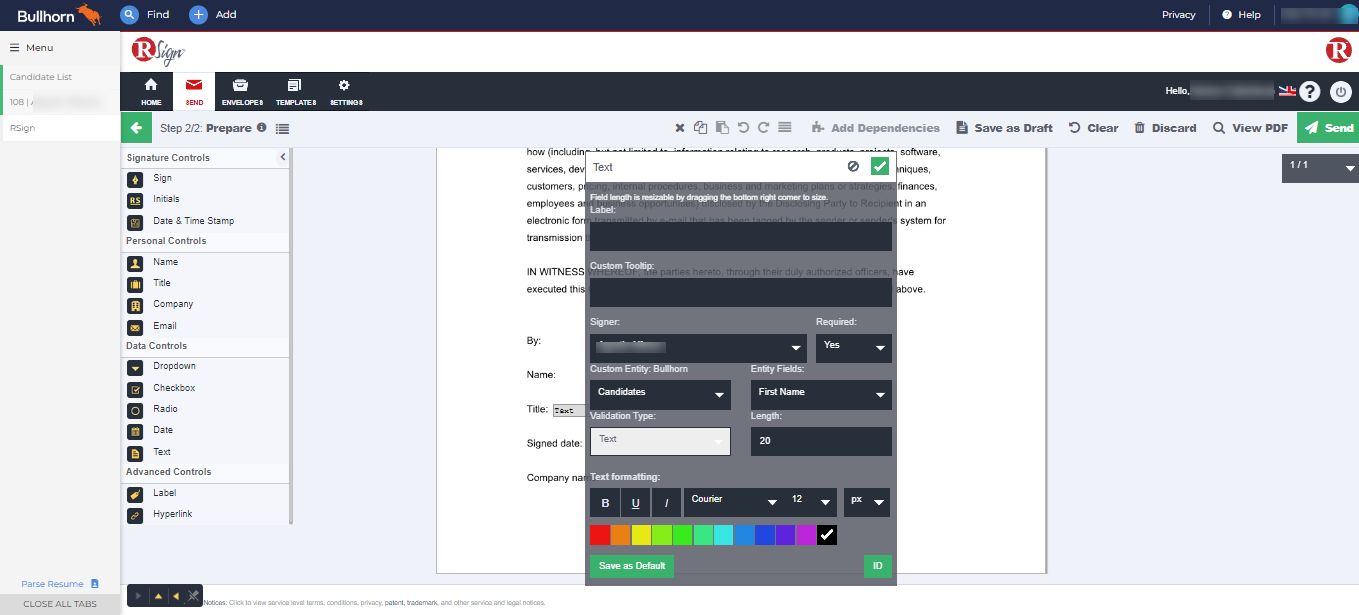Click the copy icon in toolbar

(701, 128)
